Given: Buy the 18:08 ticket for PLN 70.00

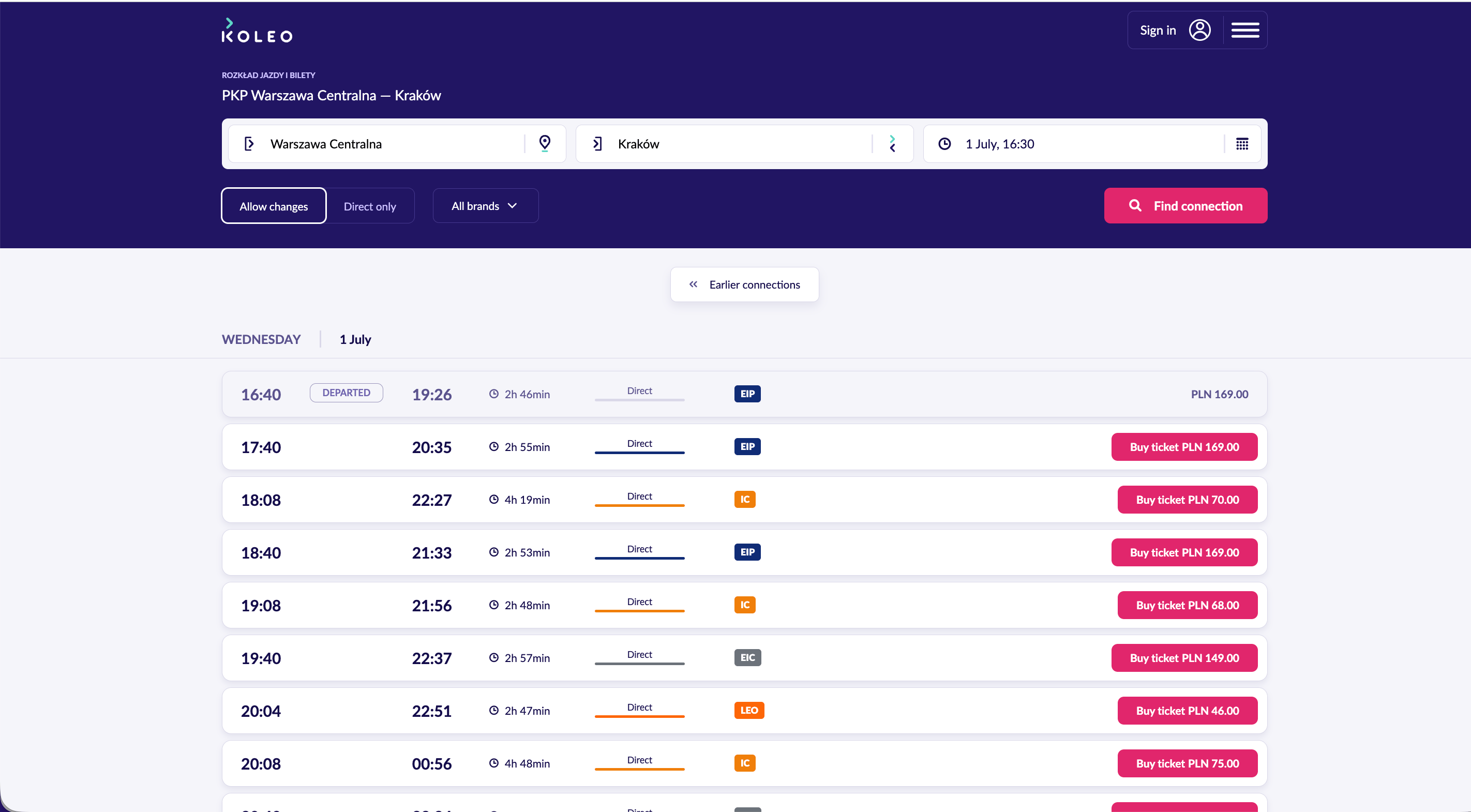Looking at the screenshot, I should pos(1187,500).
